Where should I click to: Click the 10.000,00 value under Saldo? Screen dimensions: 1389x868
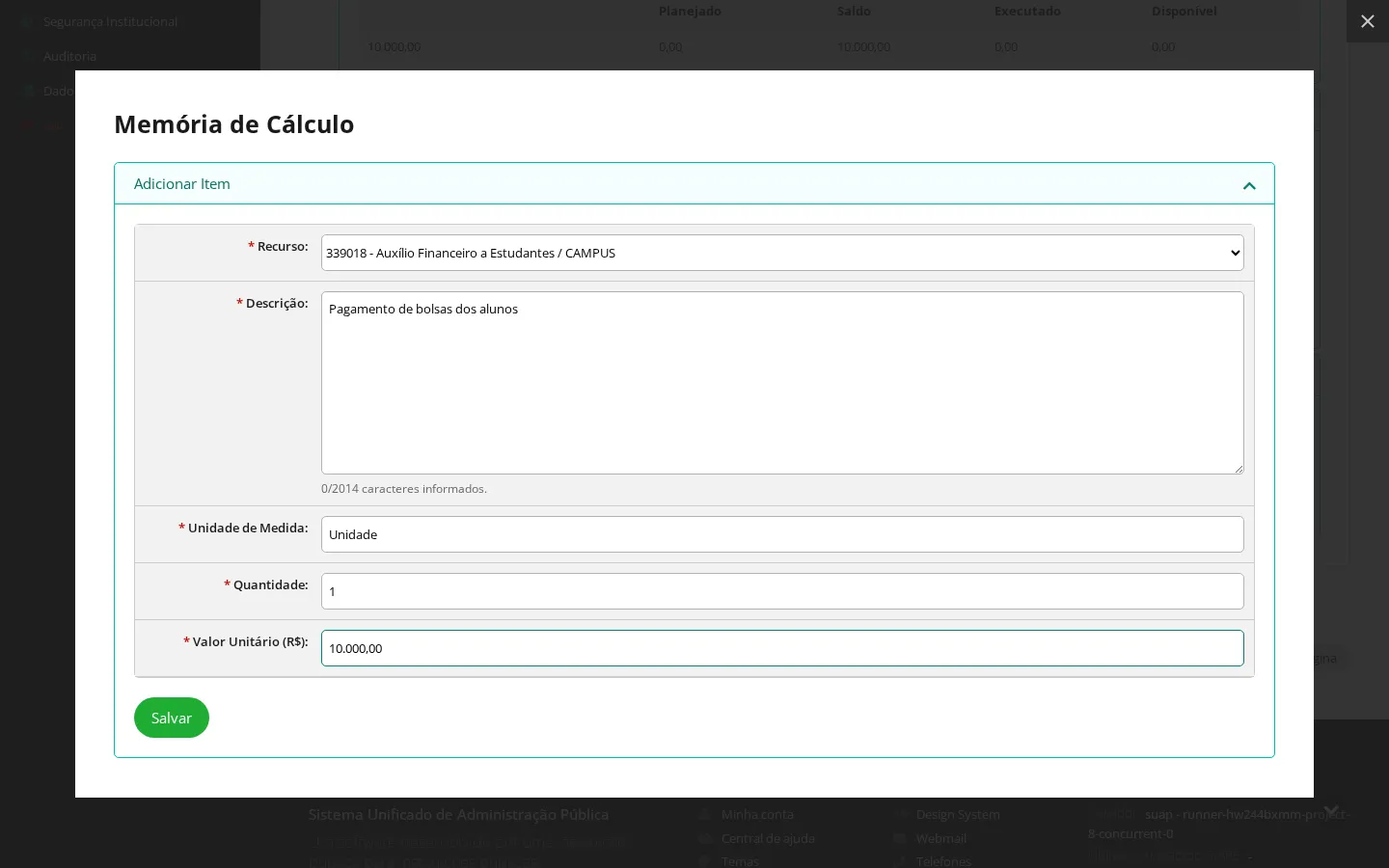coord(864,46)
